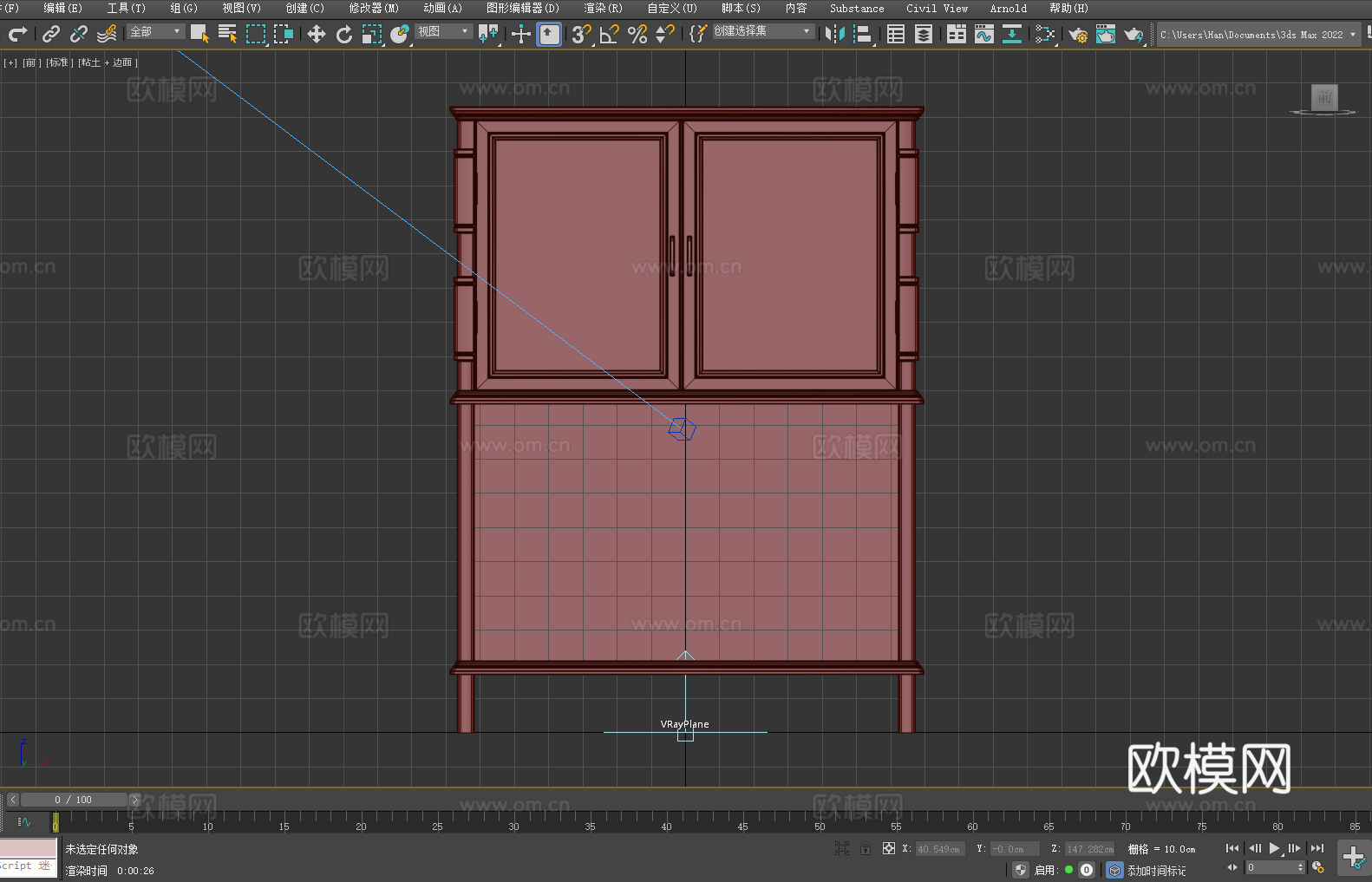Open the 修改器(M) menu
The image size is (1372, 882).
pos(374,8)
